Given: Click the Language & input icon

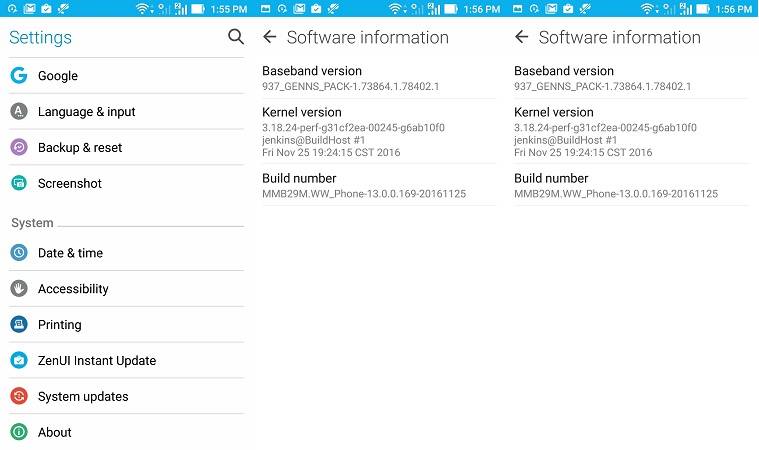Looking at the screenshot, I should coord(19,111).
